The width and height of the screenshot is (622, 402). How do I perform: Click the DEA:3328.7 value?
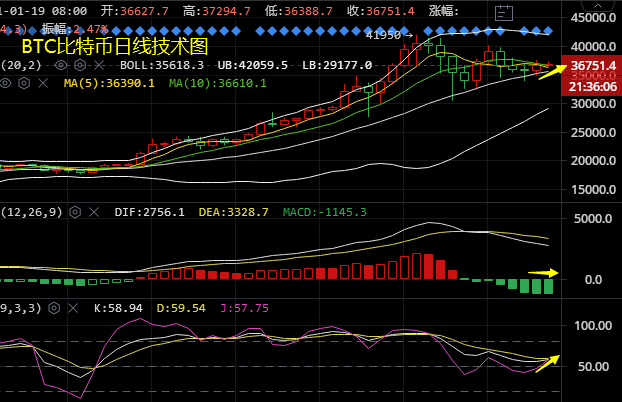233,212
